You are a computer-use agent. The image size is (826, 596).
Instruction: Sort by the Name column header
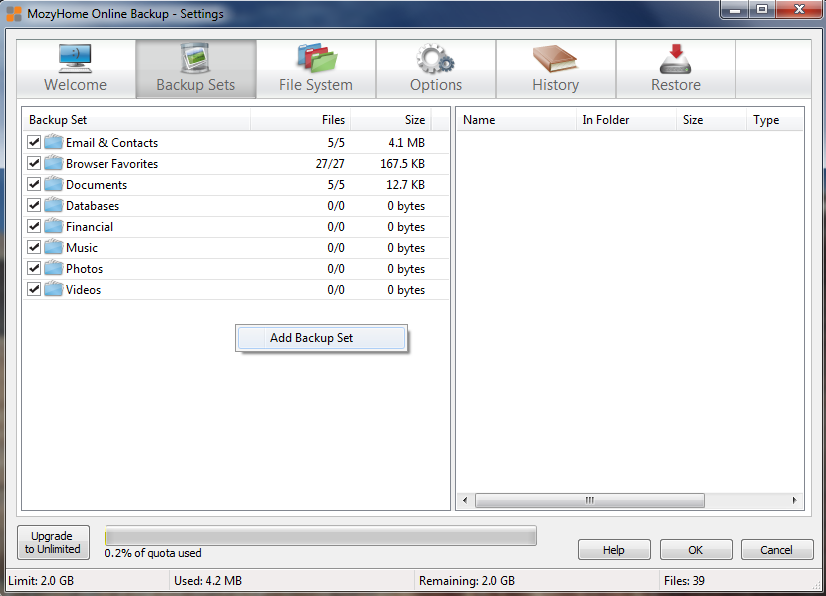click(x=516, y=120)
